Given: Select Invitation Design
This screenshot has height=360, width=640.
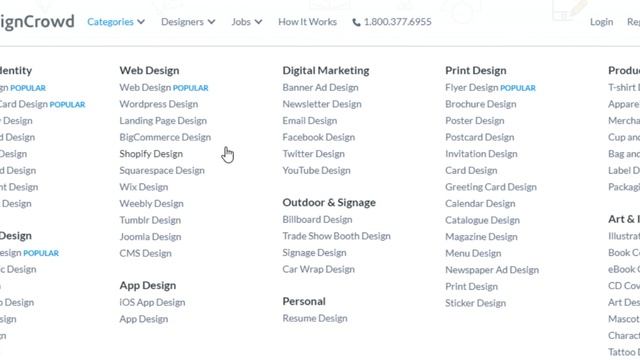Looking at the screenshot, I should (481, 154).
